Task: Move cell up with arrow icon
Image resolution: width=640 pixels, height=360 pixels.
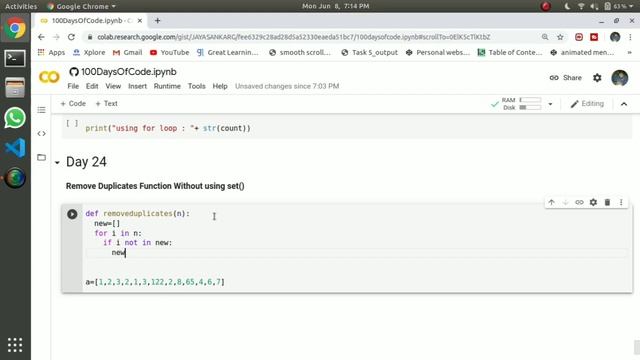Action: pyautogui.click(x=551, y=202)
